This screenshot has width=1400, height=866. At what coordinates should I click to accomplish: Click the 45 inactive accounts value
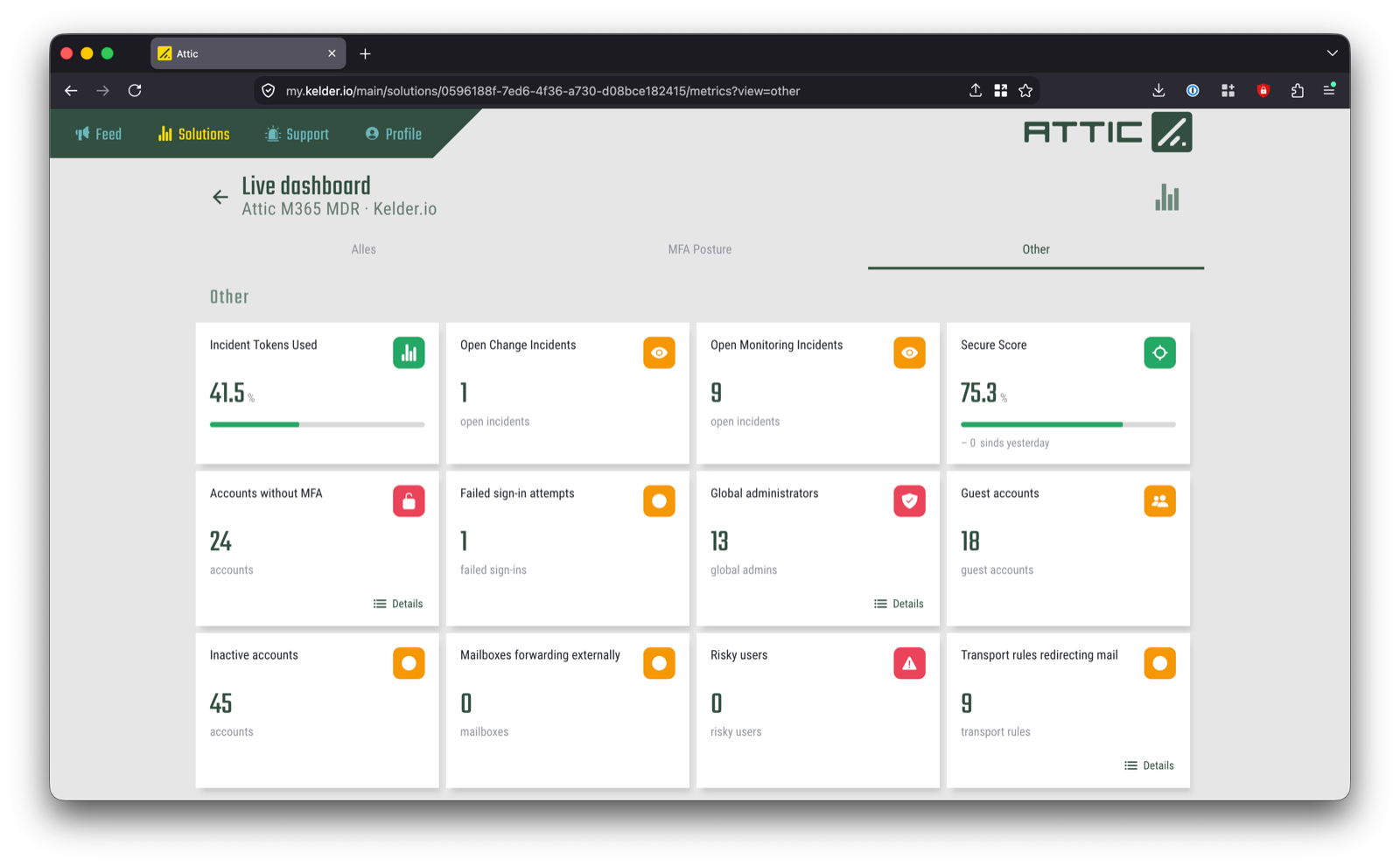(220, 703)
